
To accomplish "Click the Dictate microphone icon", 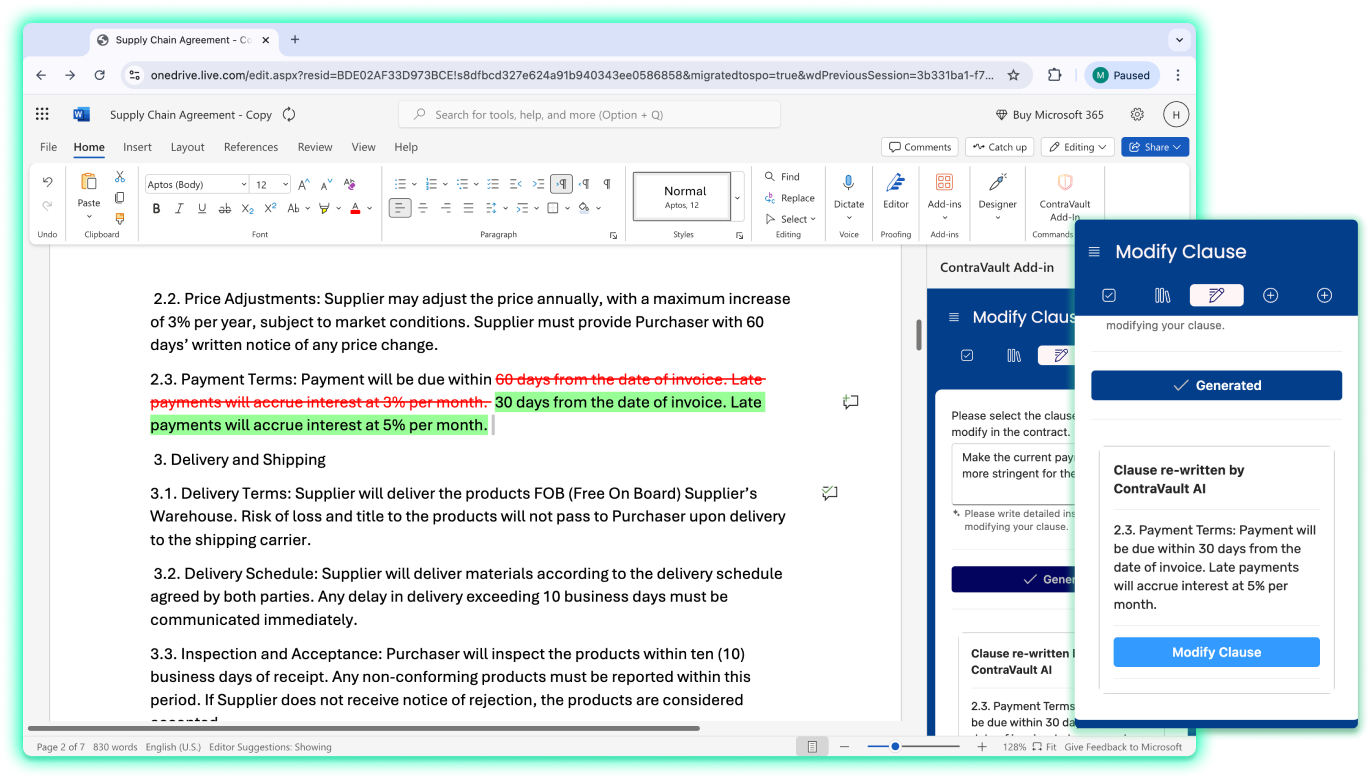I will click(849, 182).
